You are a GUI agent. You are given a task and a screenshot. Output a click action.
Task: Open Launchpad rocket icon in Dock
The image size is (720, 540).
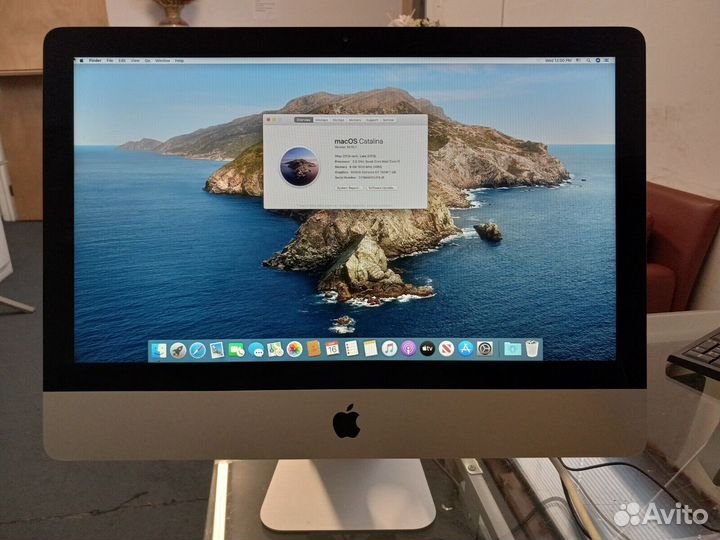pyautogui.click(x=178, y=350)
